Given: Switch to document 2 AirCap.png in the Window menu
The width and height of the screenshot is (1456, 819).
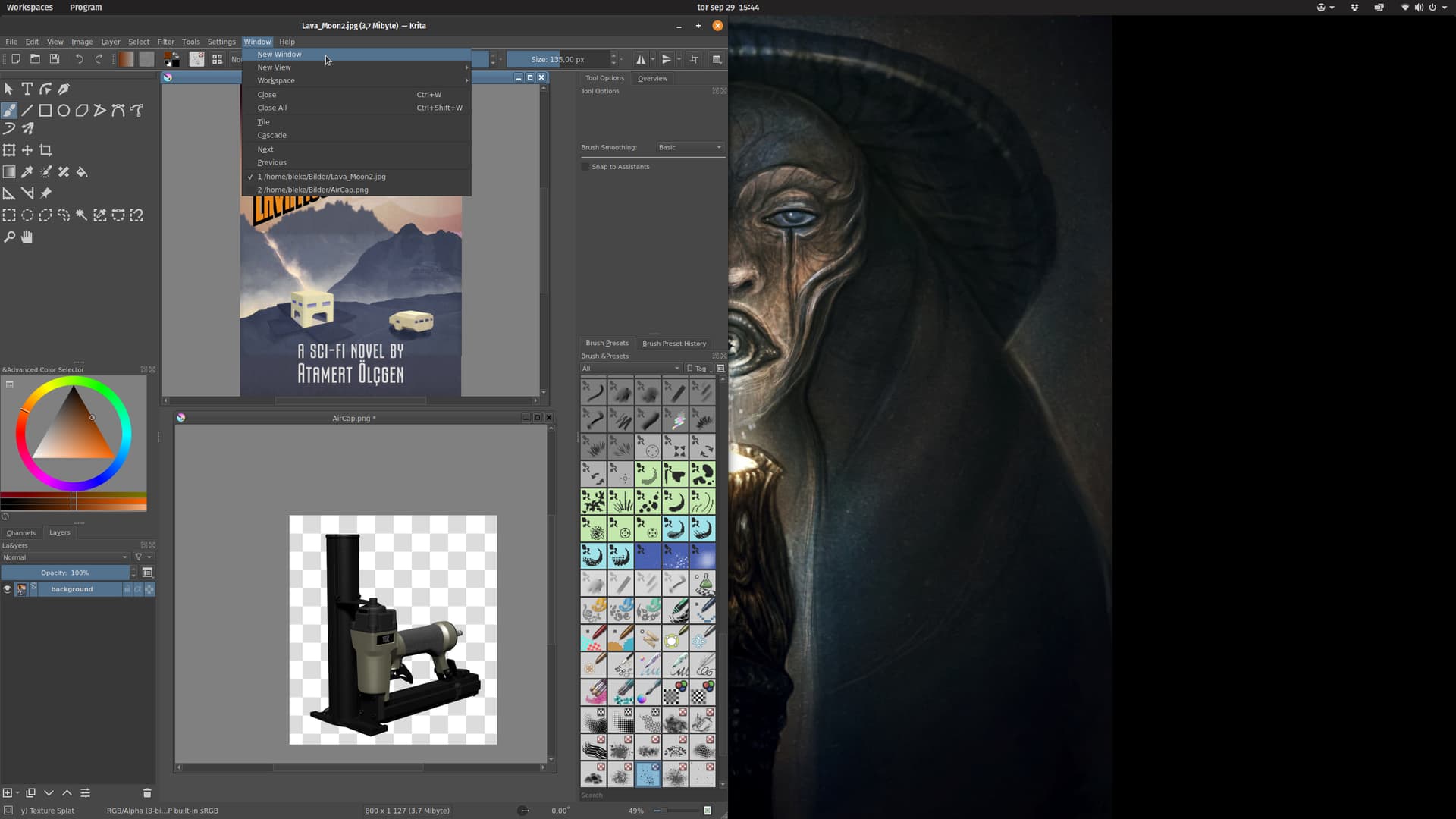Looking at the screenshot, I should 312,190.
